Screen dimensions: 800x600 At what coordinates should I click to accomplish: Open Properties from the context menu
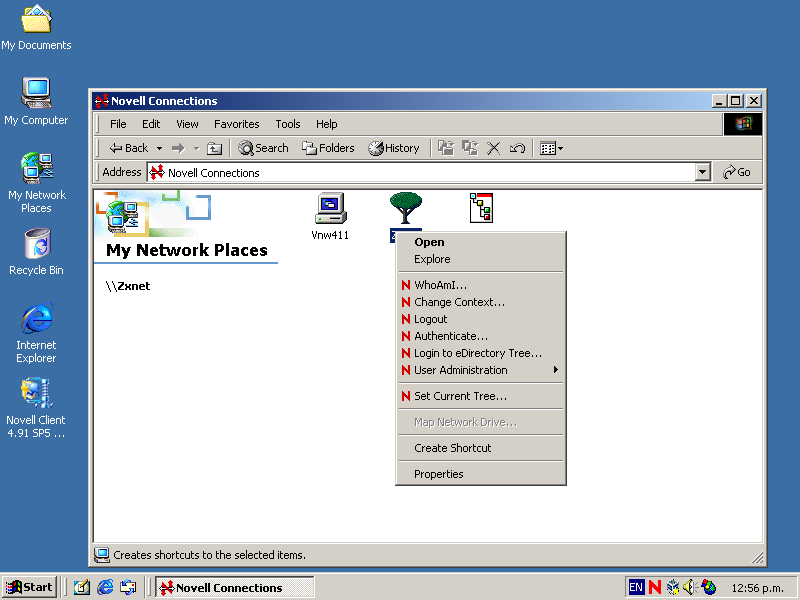(x=481, y=474)
